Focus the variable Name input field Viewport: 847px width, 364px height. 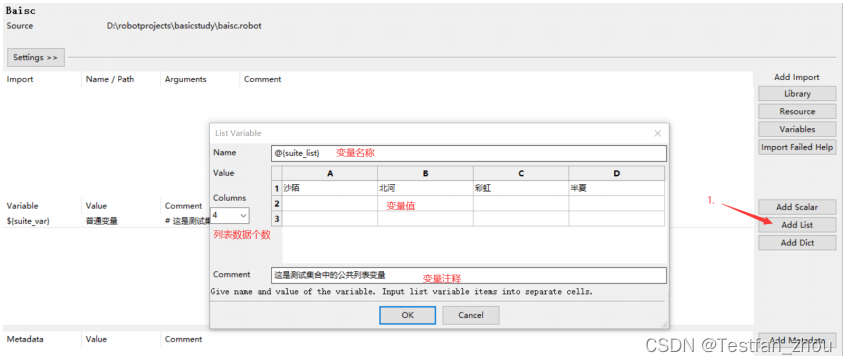coord(469,153)
